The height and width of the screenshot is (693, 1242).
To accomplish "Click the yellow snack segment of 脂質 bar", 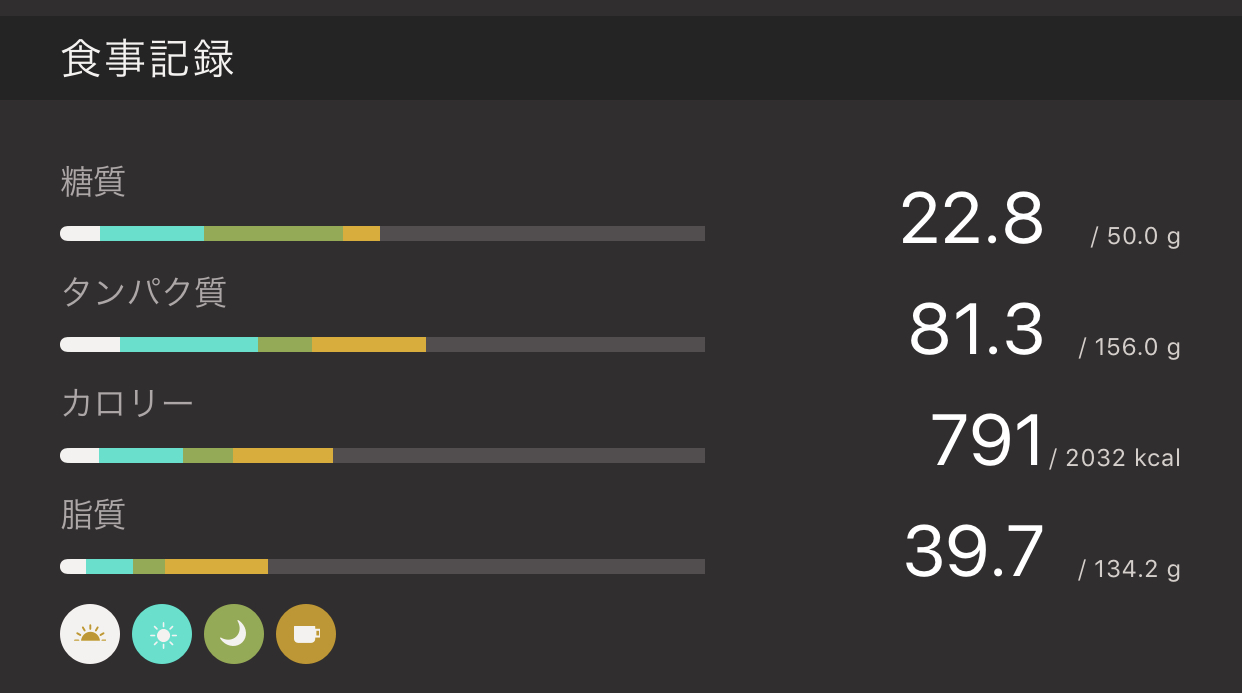I will point(216,567).
